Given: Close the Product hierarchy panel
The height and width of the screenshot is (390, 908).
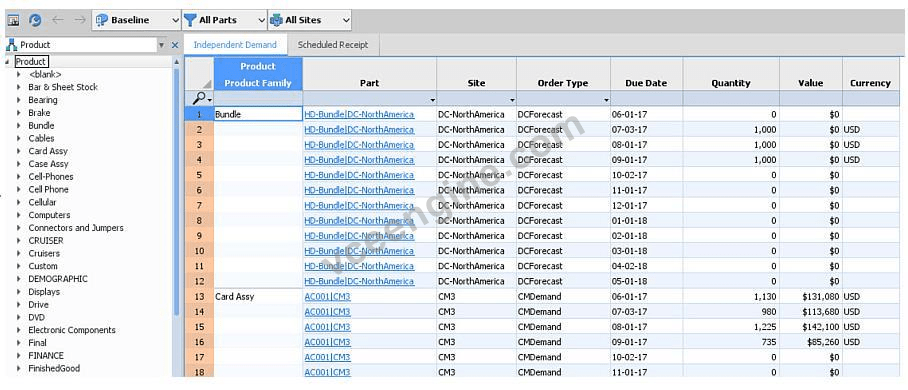Looking at the screenshot, I should click(175, 45).
